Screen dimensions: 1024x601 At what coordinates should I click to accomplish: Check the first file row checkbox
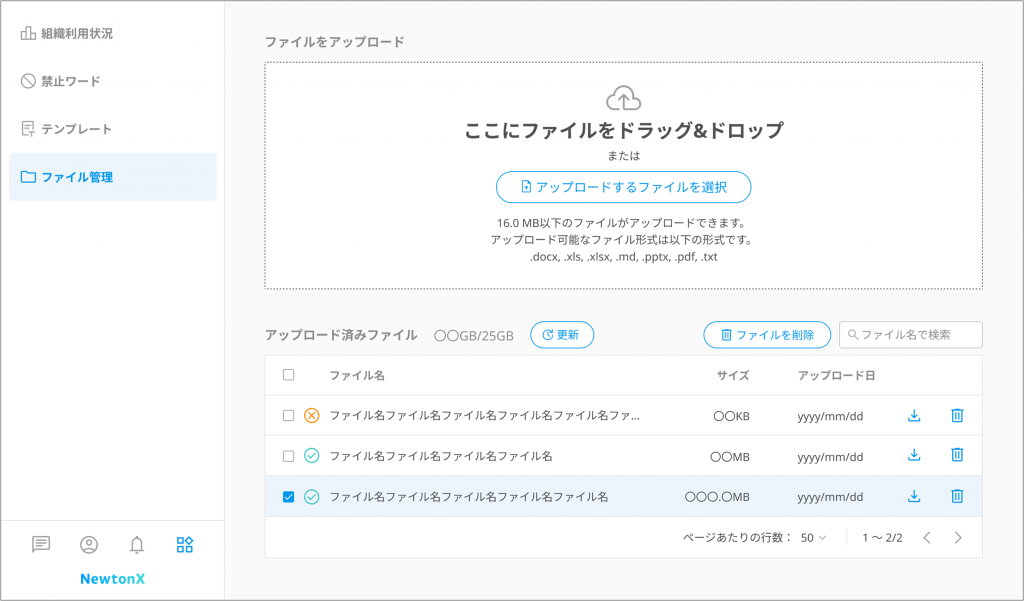click(x=289, y=415)
